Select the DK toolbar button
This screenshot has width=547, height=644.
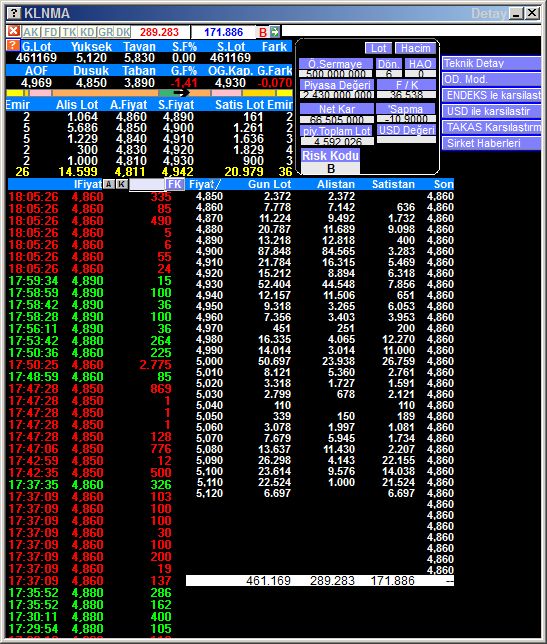pyautogui.click(x=123, y=32)
